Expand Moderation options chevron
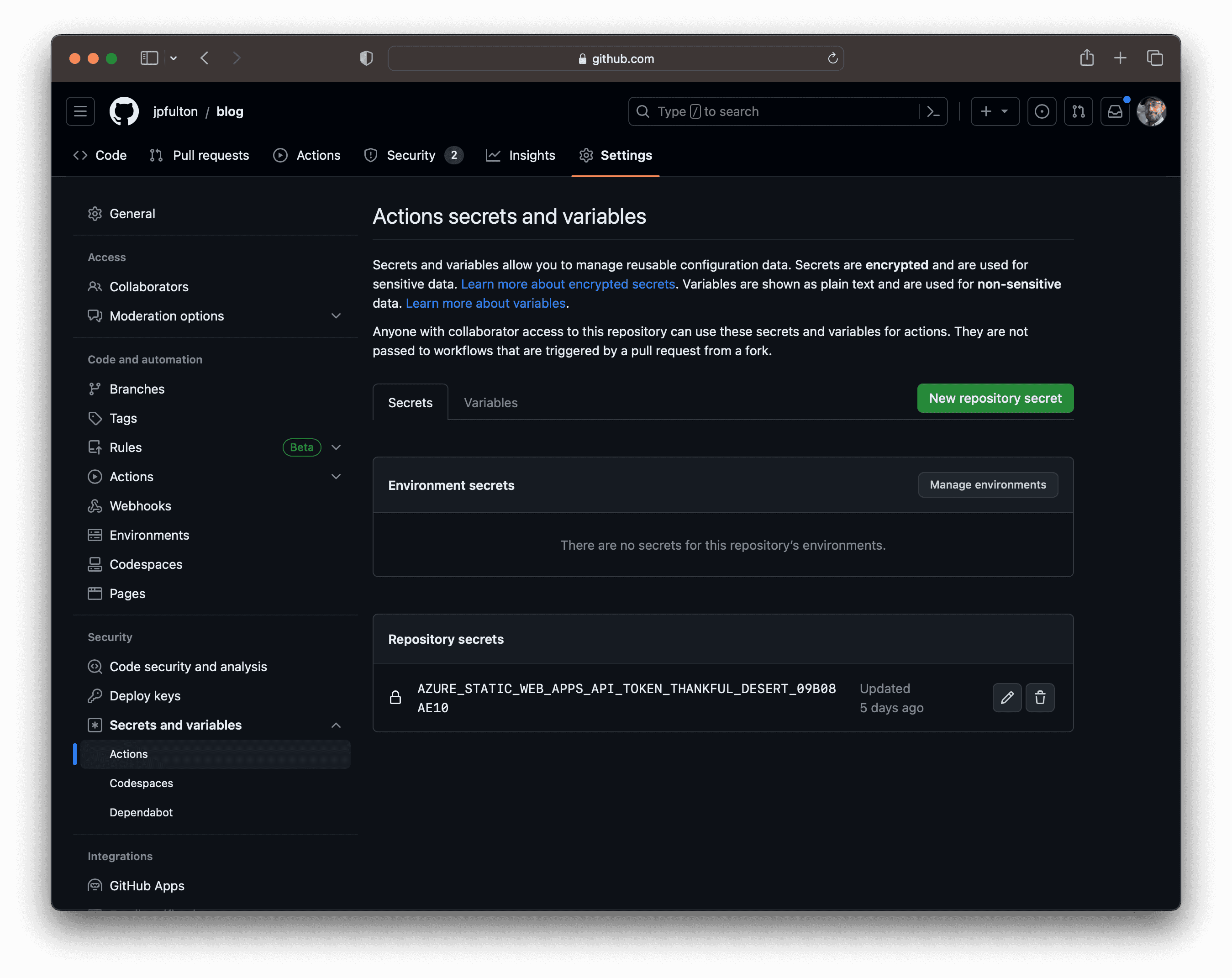The image size is (1232, 978). click(336, 316)
